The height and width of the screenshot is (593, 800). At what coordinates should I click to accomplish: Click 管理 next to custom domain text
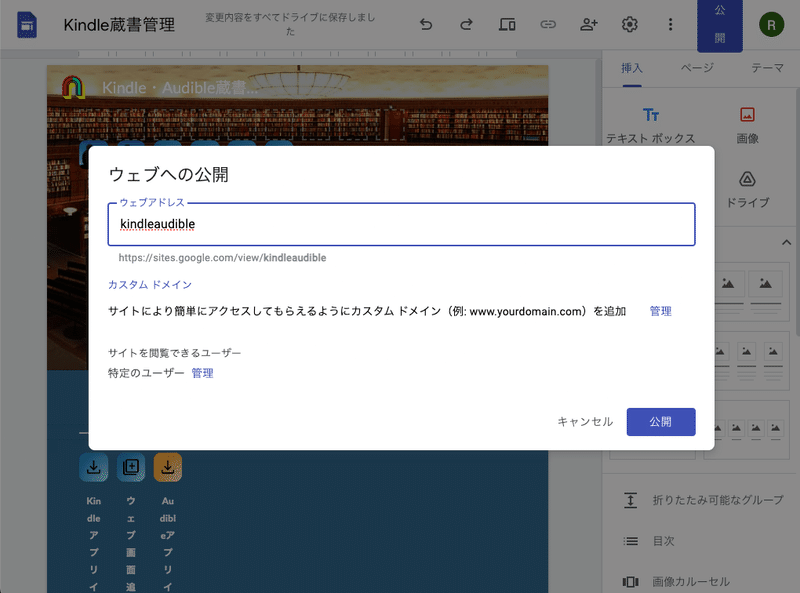661,311
